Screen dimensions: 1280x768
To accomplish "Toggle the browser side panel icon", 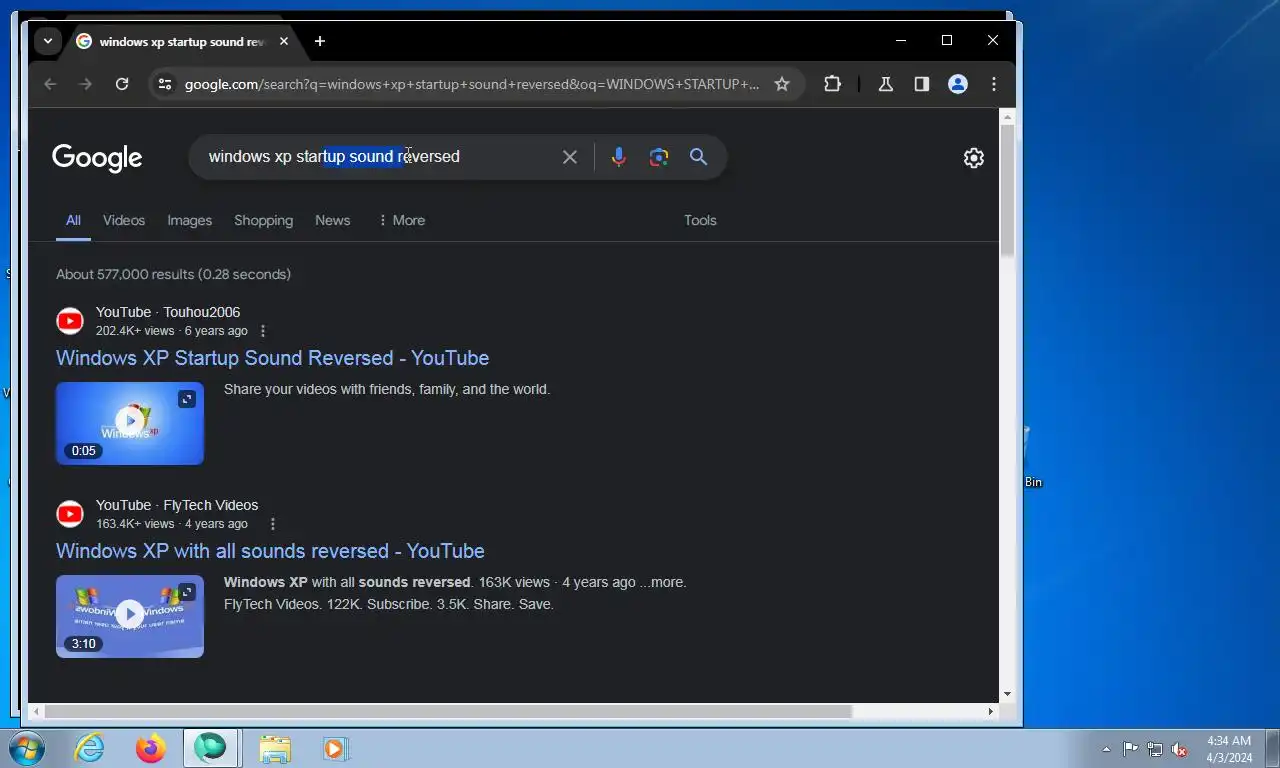I will pyautogui.click(x=922, y=84).
